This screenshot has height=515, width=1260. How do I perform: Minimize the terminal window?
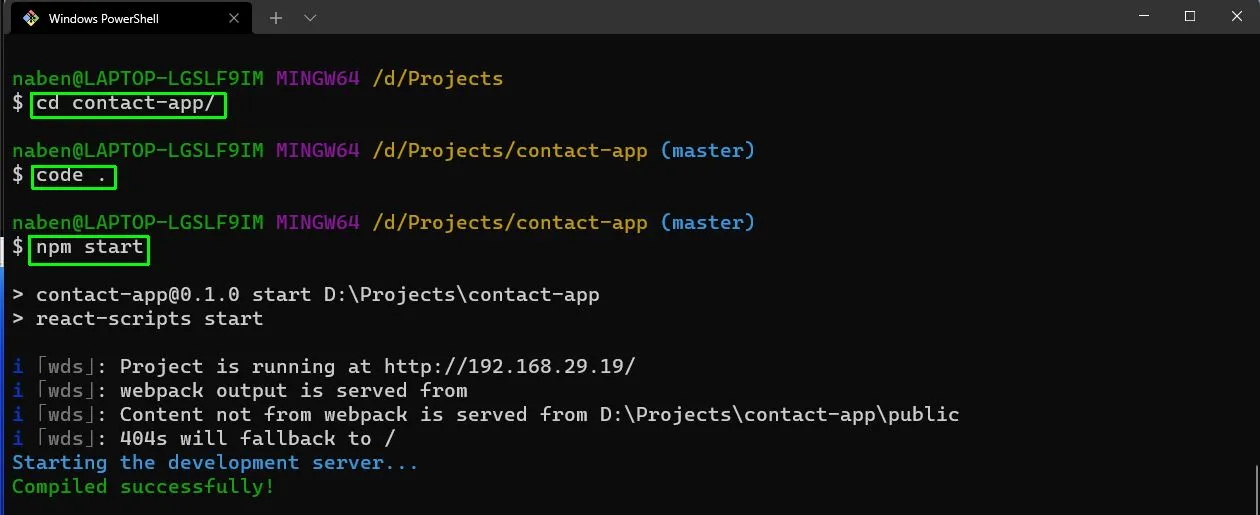pos(1143,16)
